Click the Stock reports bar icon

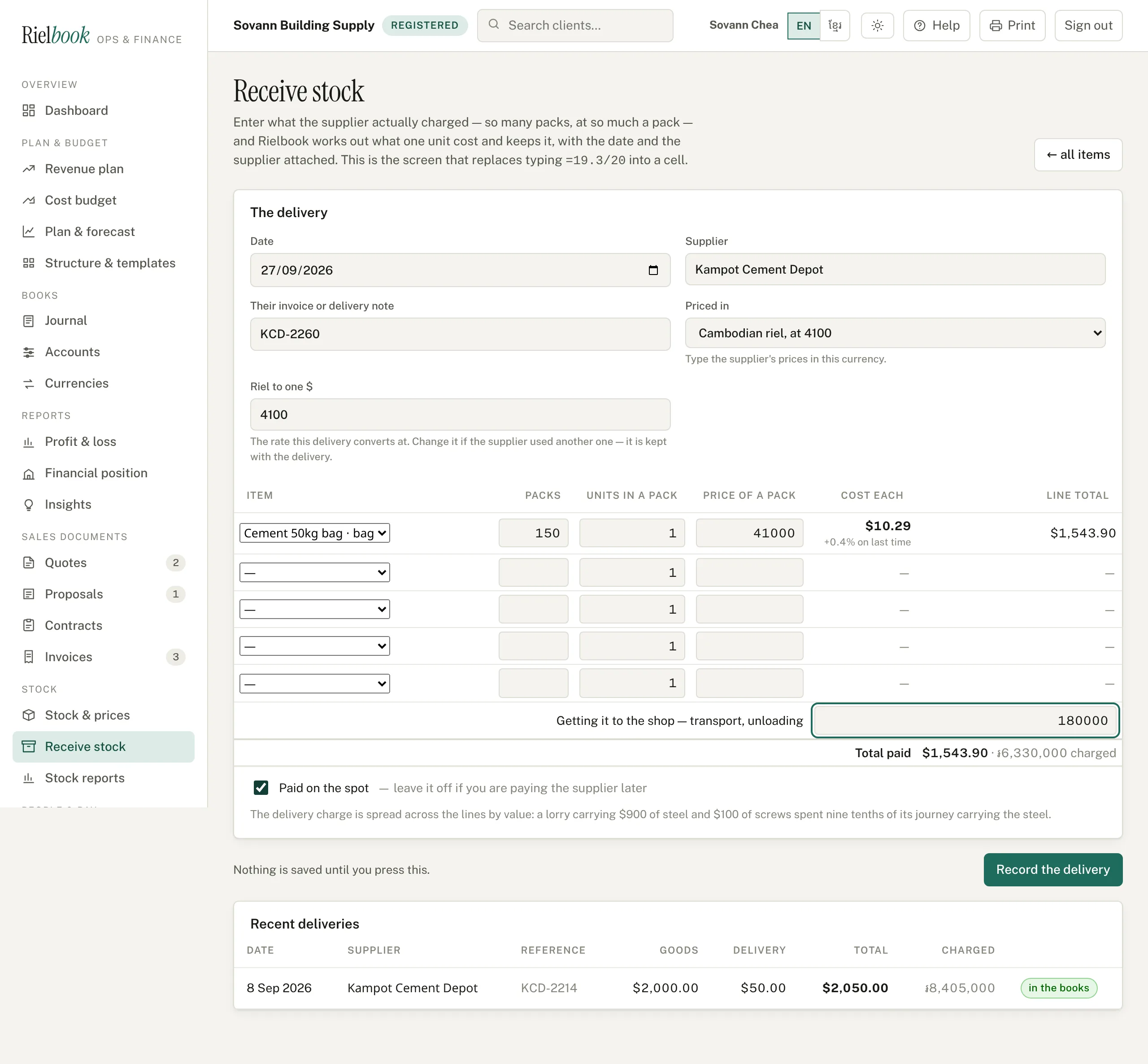(x=29, y=778)
